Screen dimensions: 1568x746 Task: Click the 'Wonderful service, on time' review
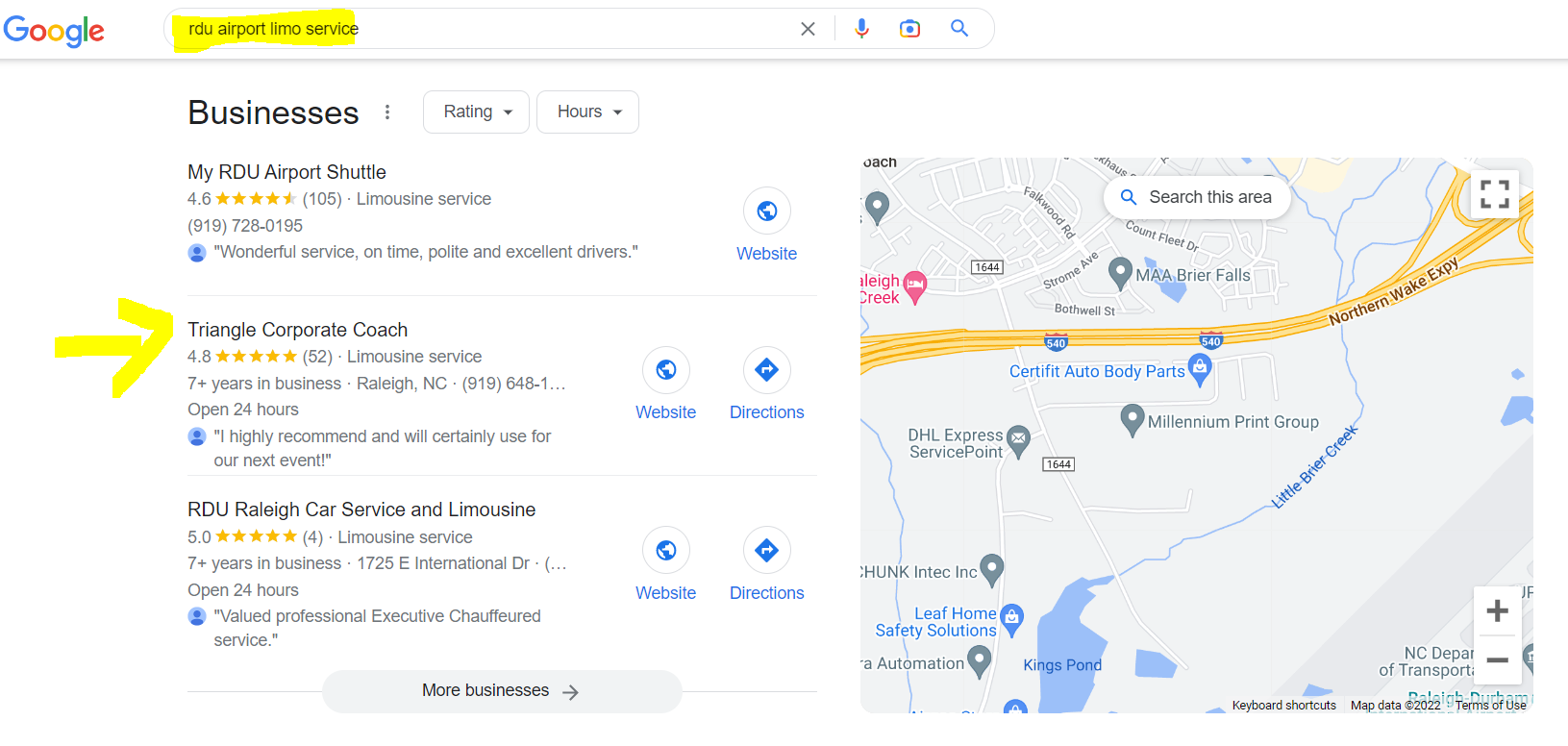coord(426,252)
